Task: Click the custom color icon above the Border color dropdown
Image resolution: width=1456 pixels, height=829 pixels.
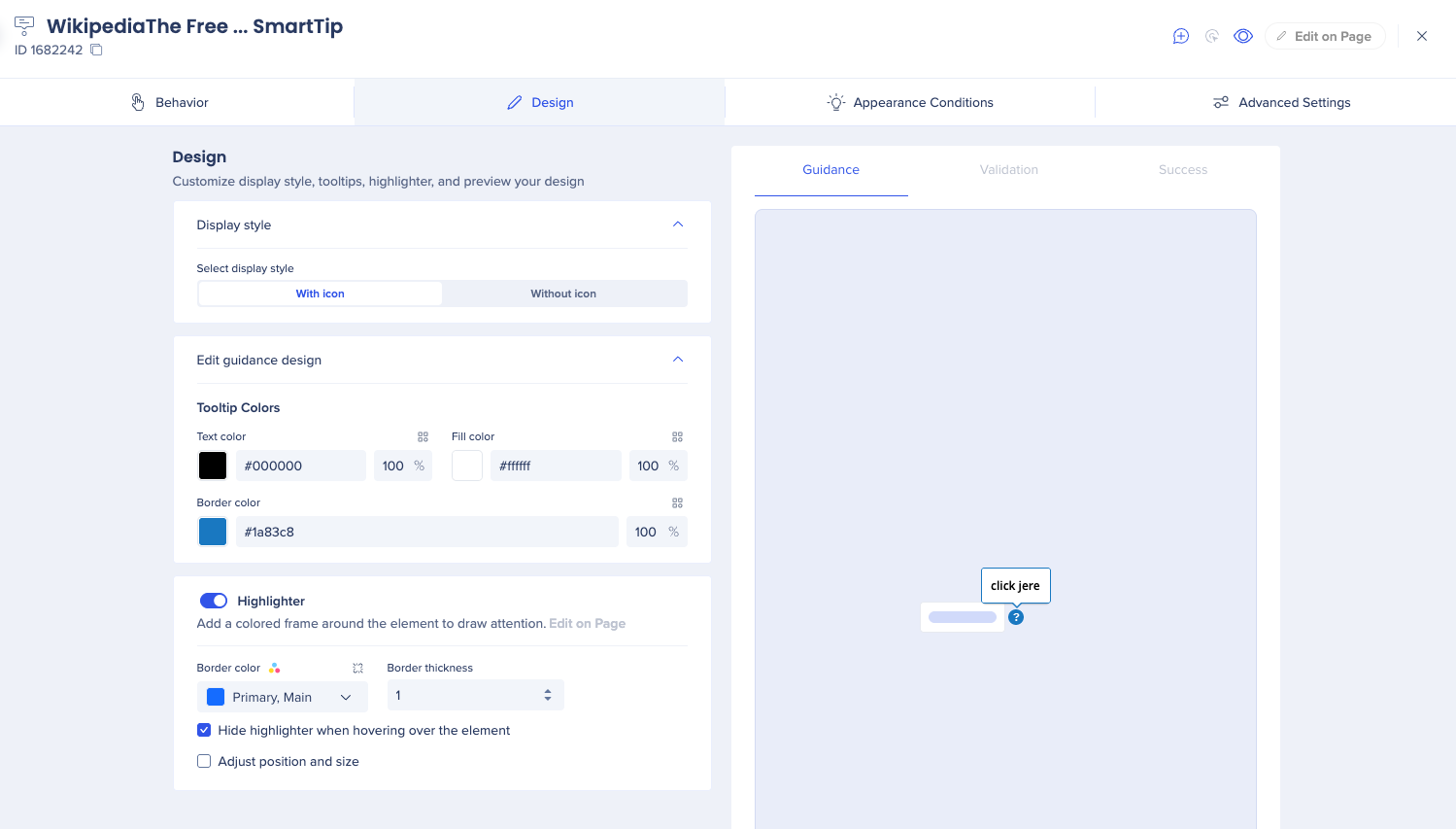Action: (357, 669)
